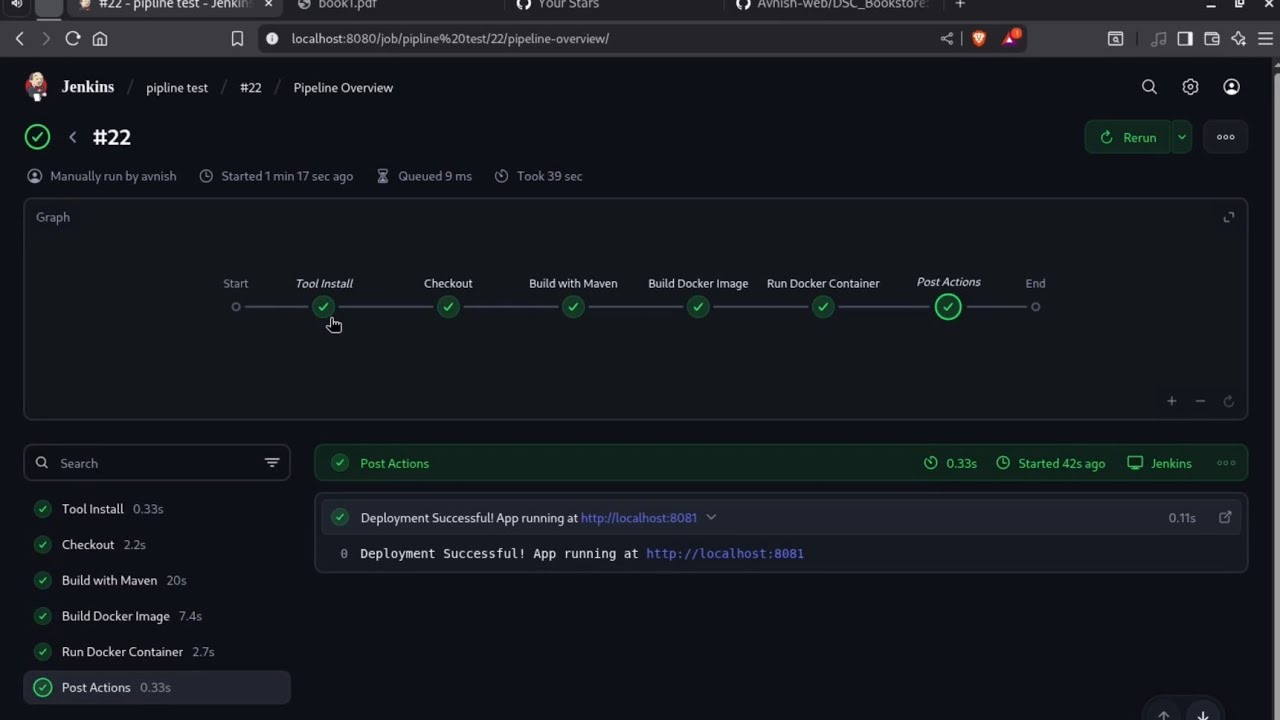Select Checkout stage in sidebar
This screenshot has height=720, width=1280.
point(157,545)
